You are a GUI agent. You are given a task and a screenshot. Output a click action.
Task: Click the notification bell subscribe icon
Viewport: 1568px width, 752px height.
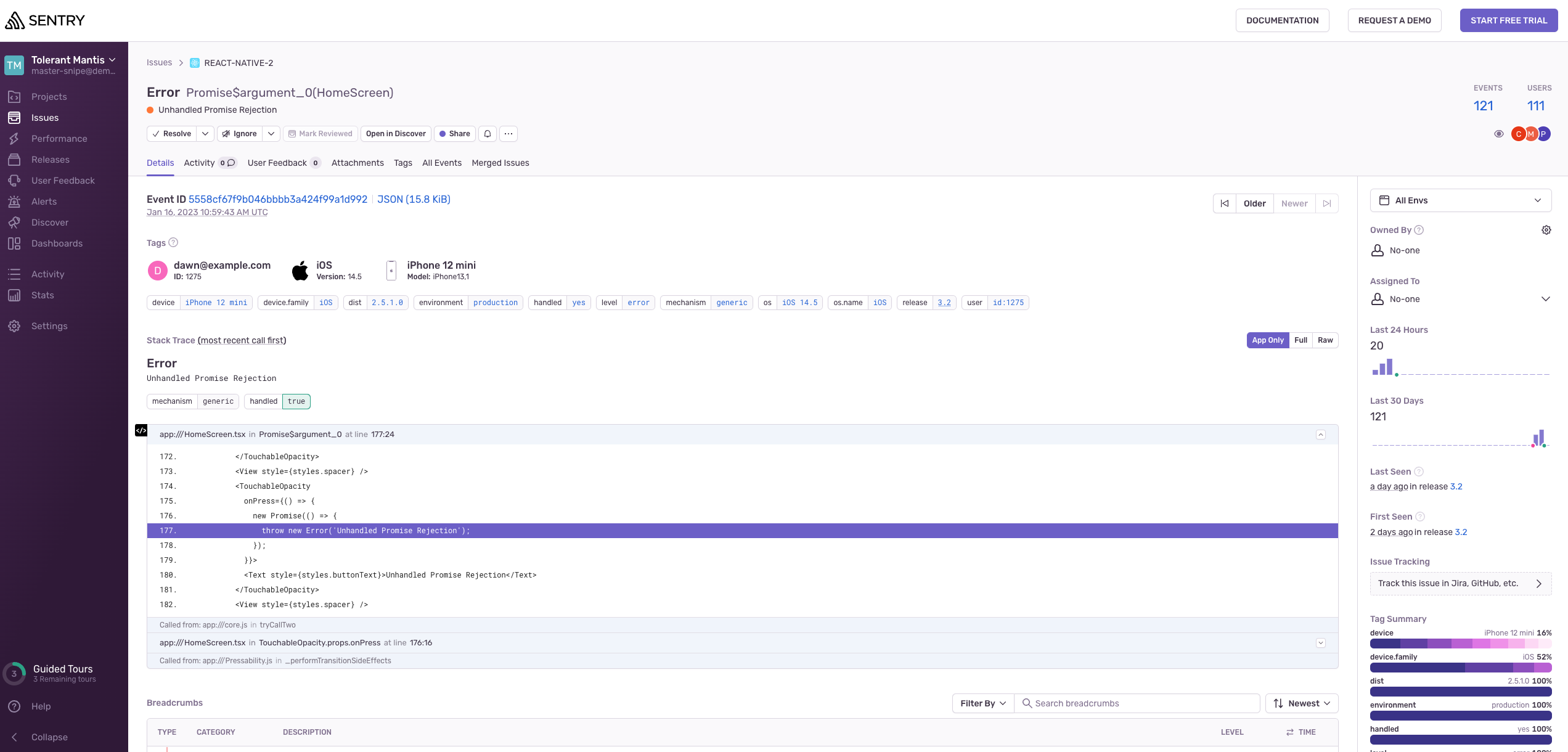488,134
